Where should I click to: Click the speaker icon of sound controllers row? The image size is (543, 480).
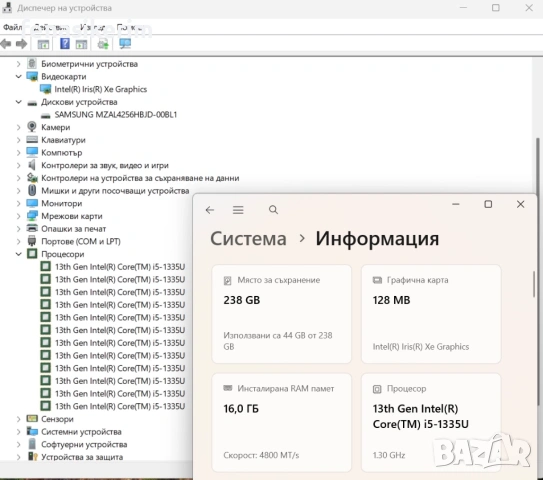pos(32,165)
